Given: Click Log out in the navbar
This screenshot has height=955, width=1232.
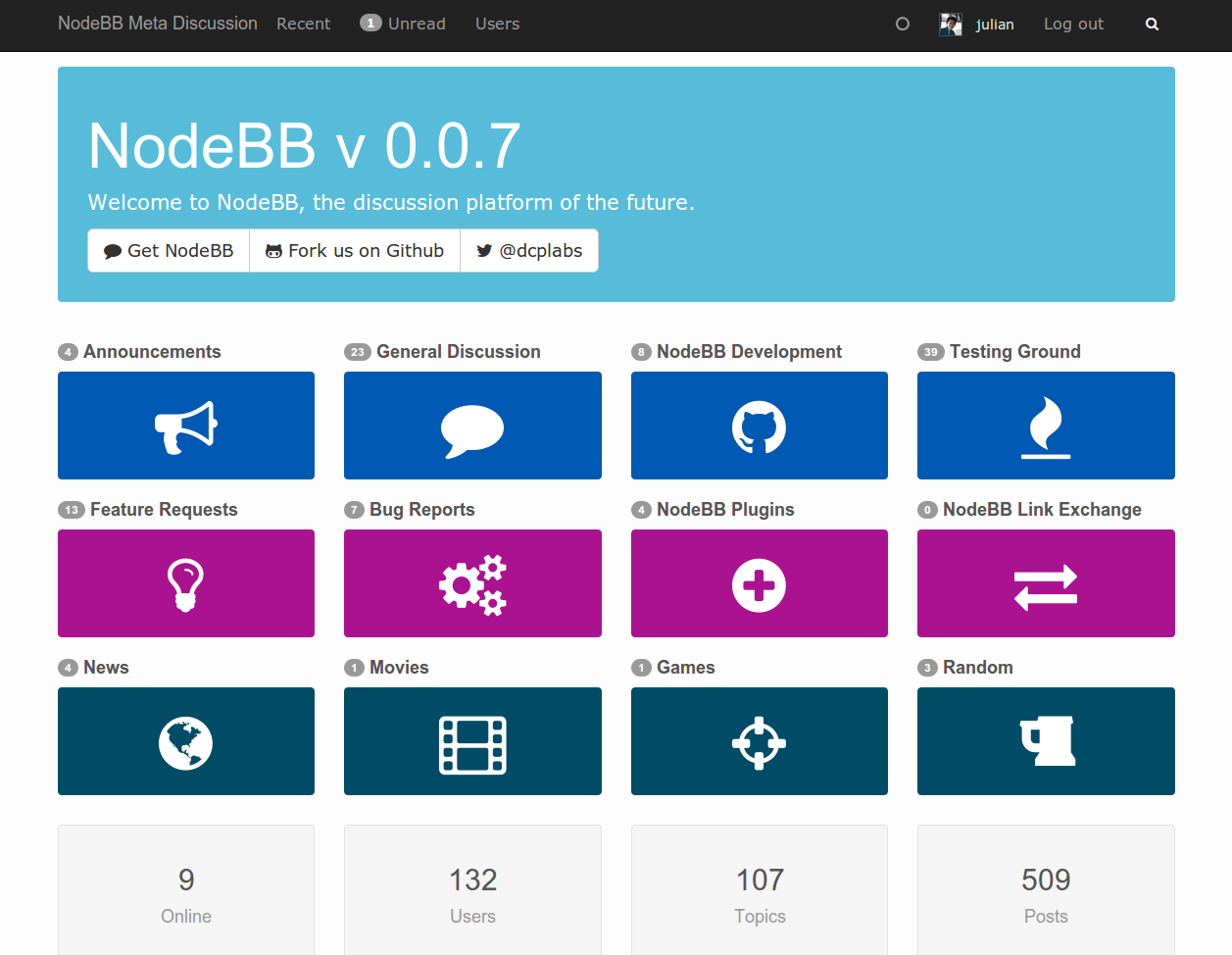Looking at the screenshot, I should 1073,24.
